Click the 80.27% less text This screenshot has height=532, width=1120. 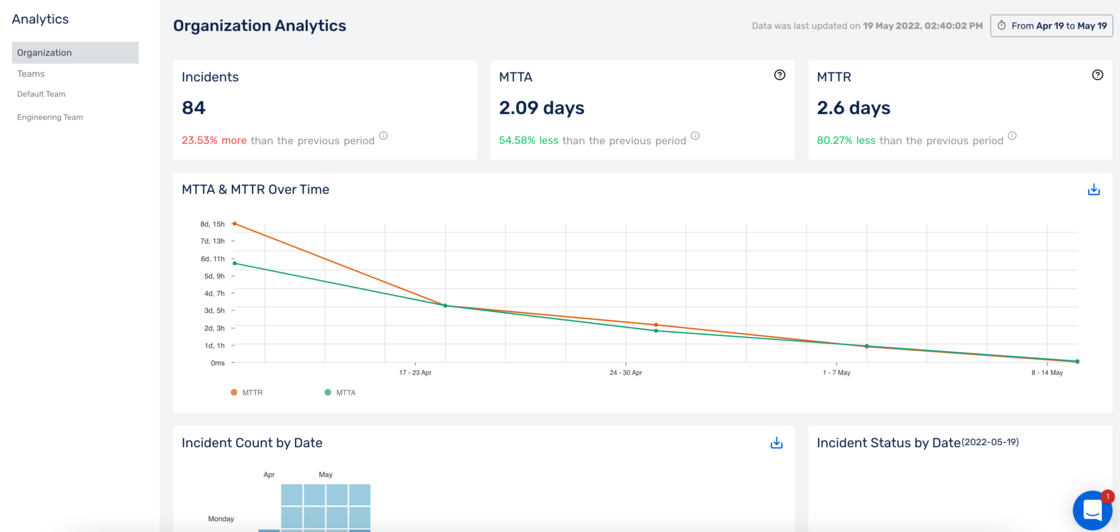click(846, 141)
